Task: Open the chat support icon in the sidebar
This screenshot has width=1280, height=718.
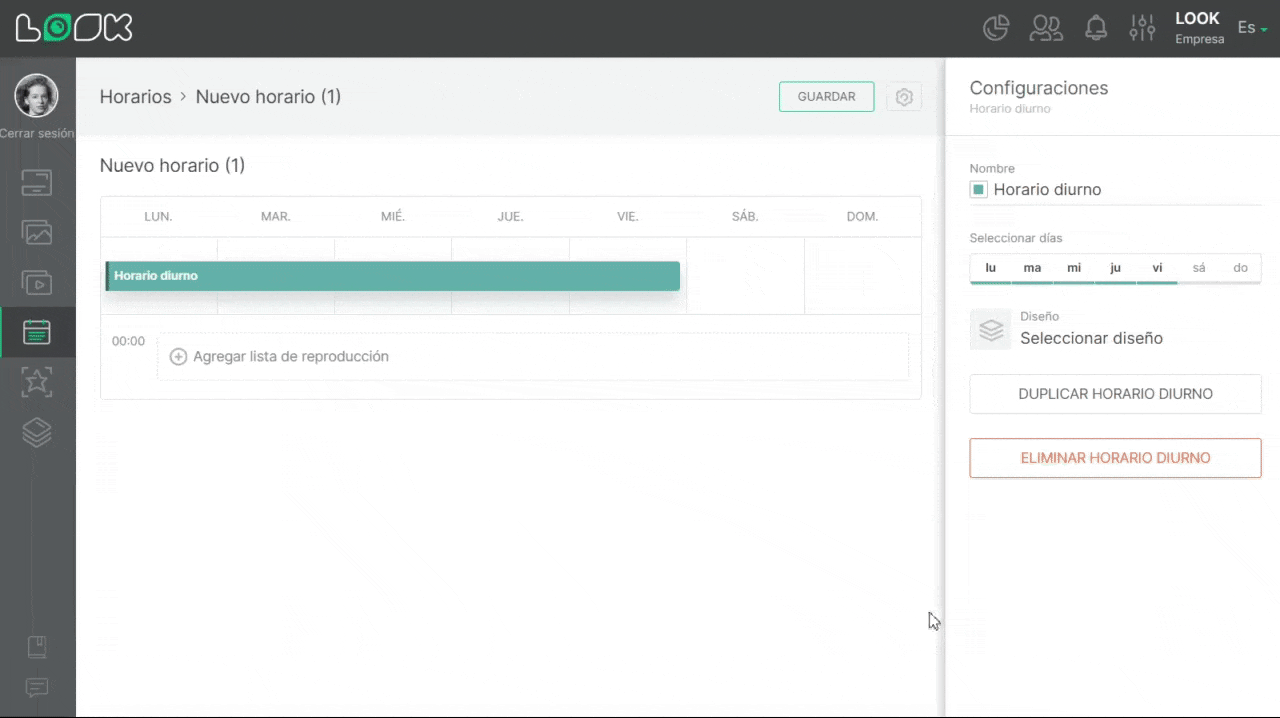Action: tap(37, 688)
